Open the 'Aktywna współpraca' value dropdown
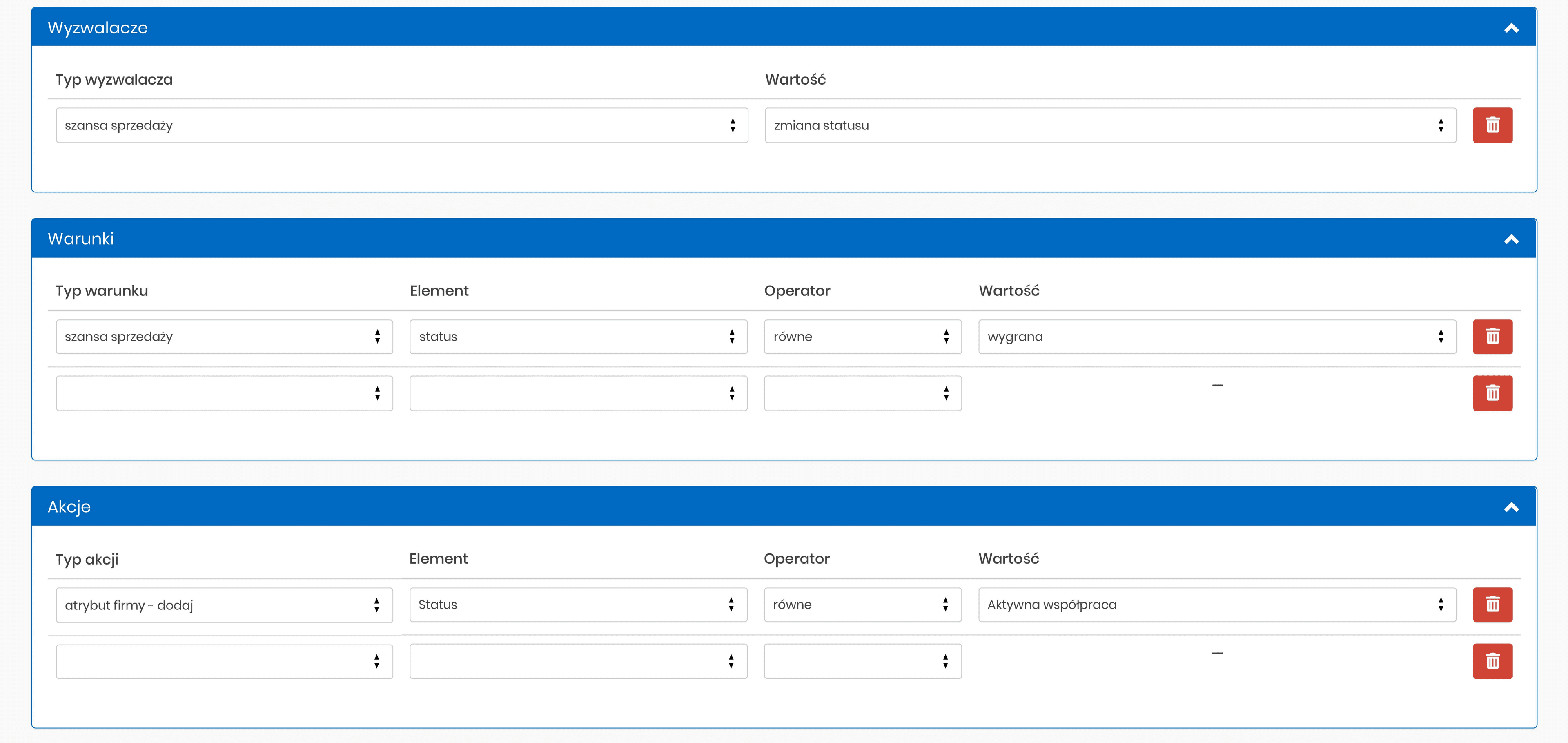 1217,604
